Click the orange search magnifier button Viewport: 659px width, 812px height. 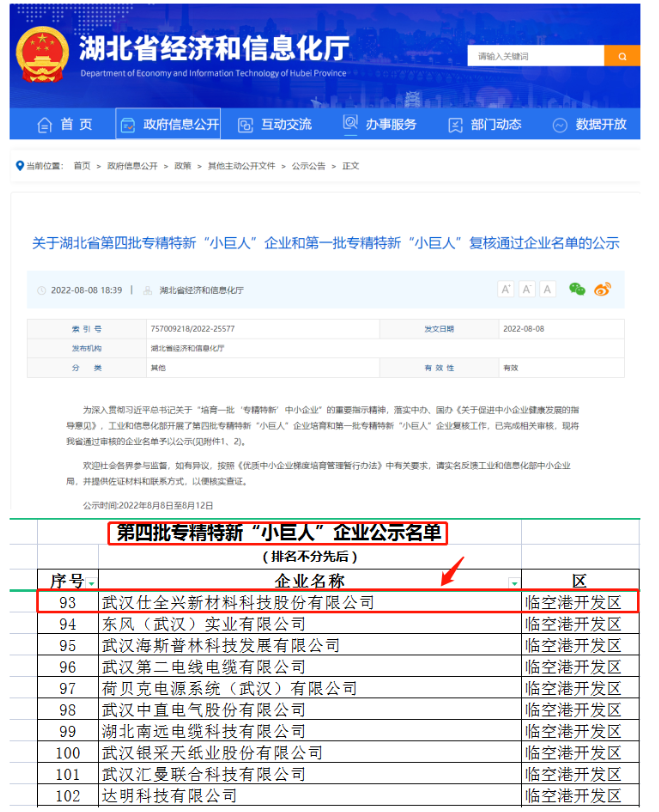point(622,56)
